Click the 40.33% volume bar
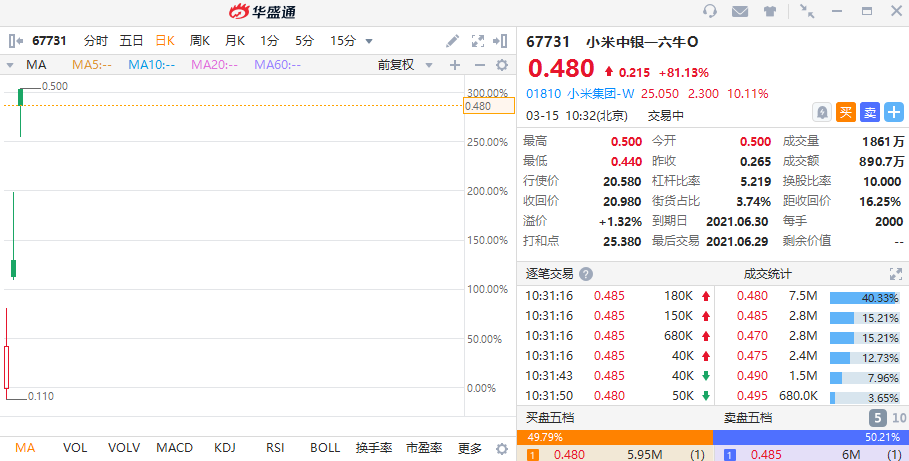909x461 pixels. pos(864,298)
